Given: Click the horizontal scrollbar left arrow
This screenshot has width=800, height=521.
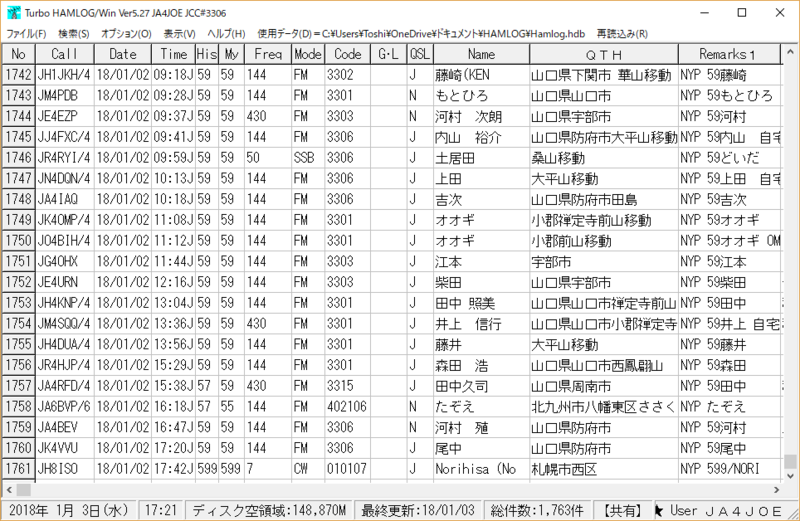Looking at the screenshot, I should click(x=9, y=490).
